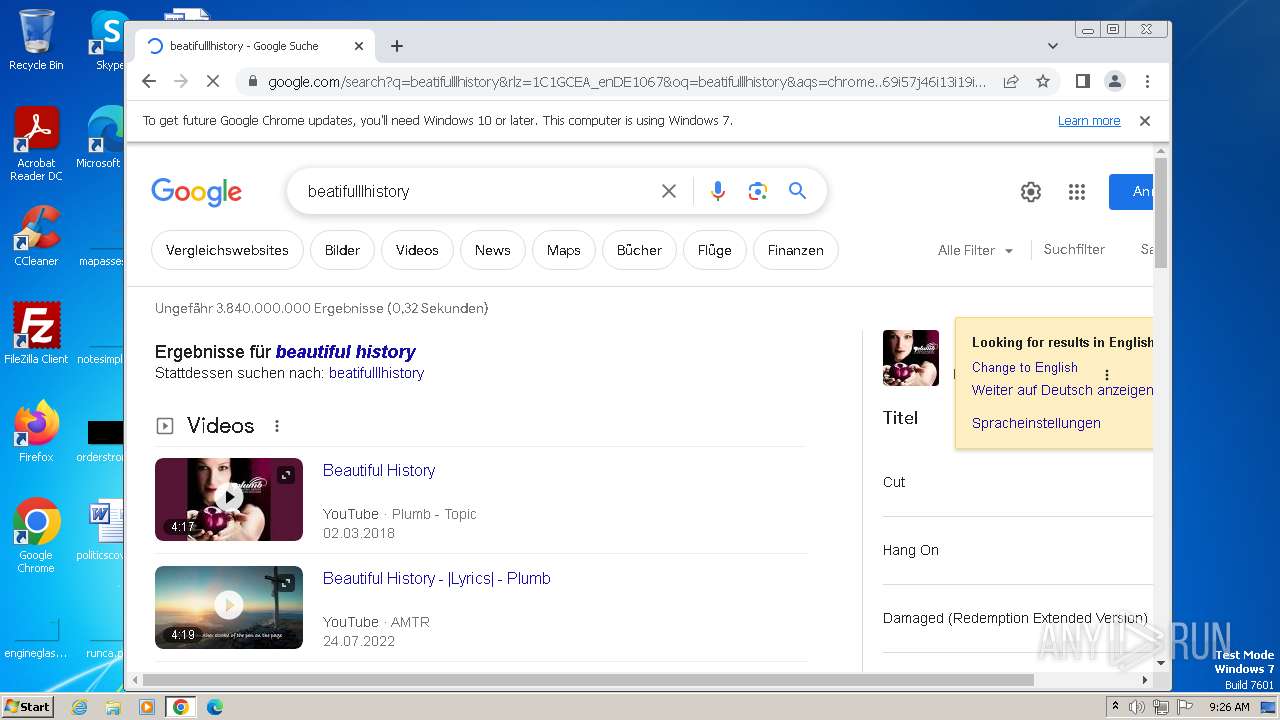The image size is (1280, 720).
Task: Select the song title Cut
Action: pos(894,482)
